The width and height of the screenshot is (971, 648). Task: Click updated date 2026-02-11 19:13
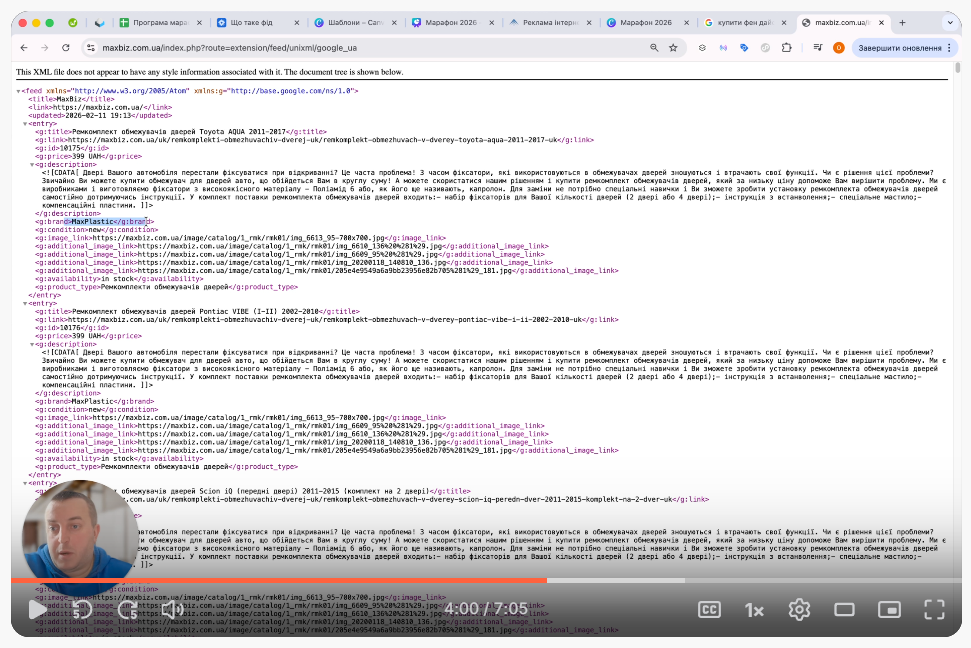tap(98, 115)
